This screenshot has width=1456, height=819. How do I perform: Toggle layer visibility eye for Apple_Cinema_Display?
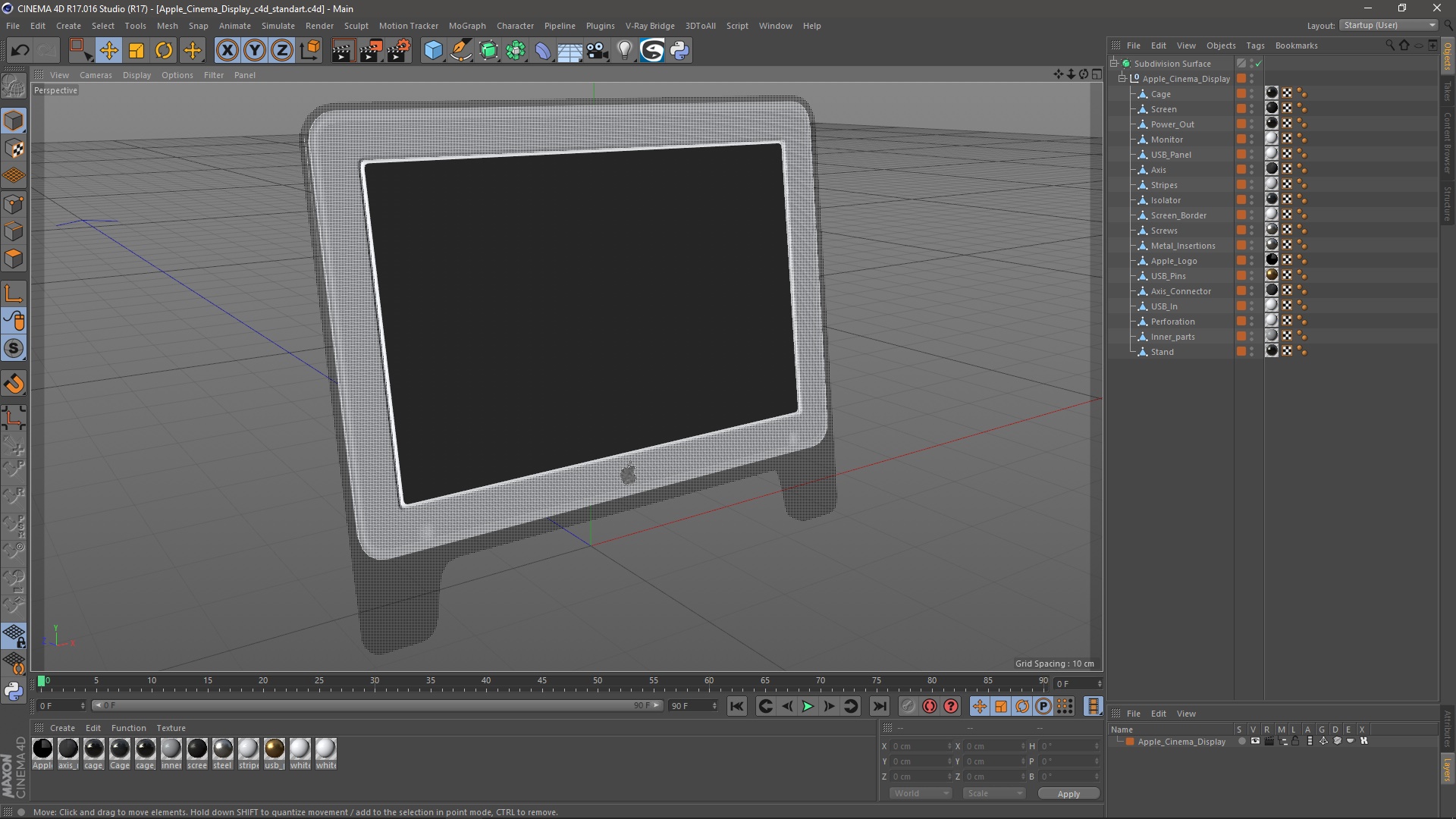(1255, 741)
